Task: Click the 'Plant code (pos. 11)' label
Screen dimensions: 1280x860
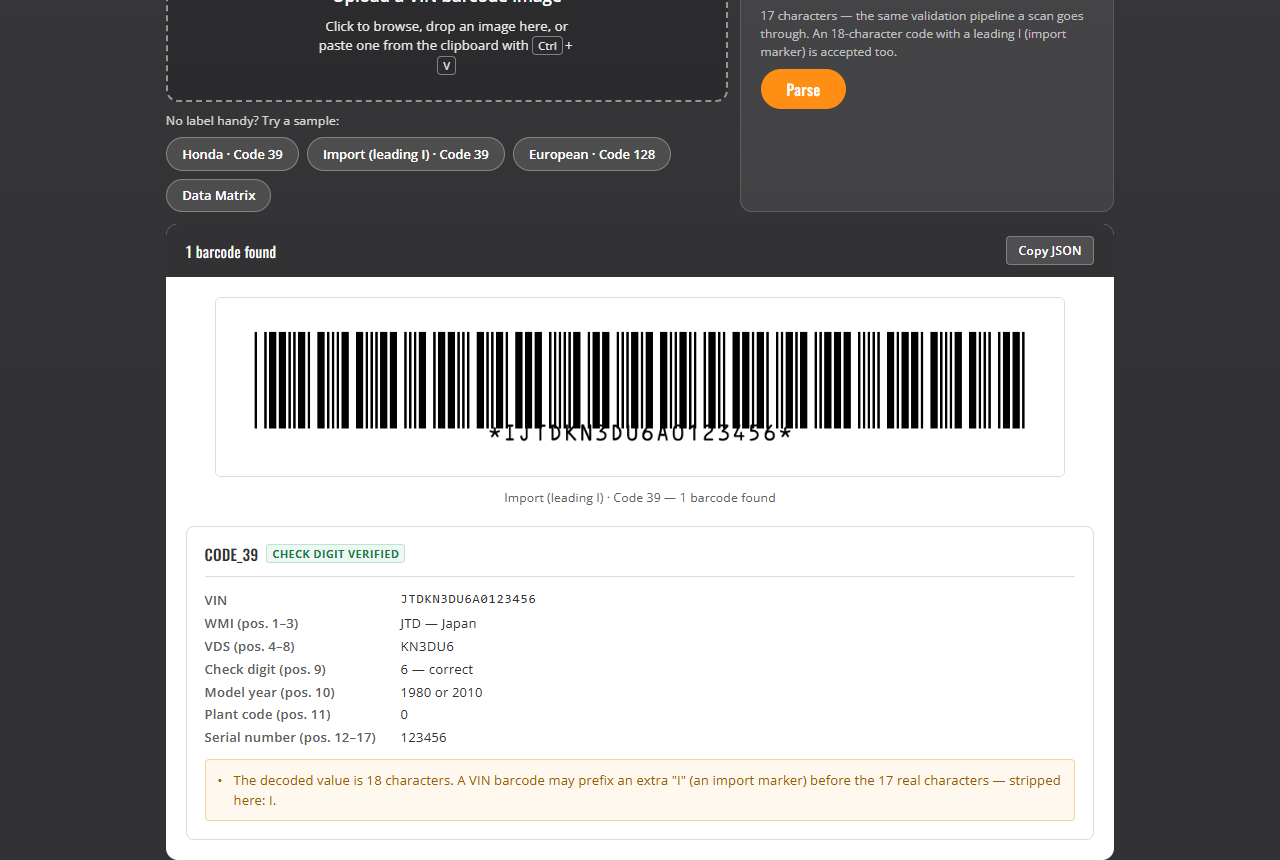Action: coord(267,714)
